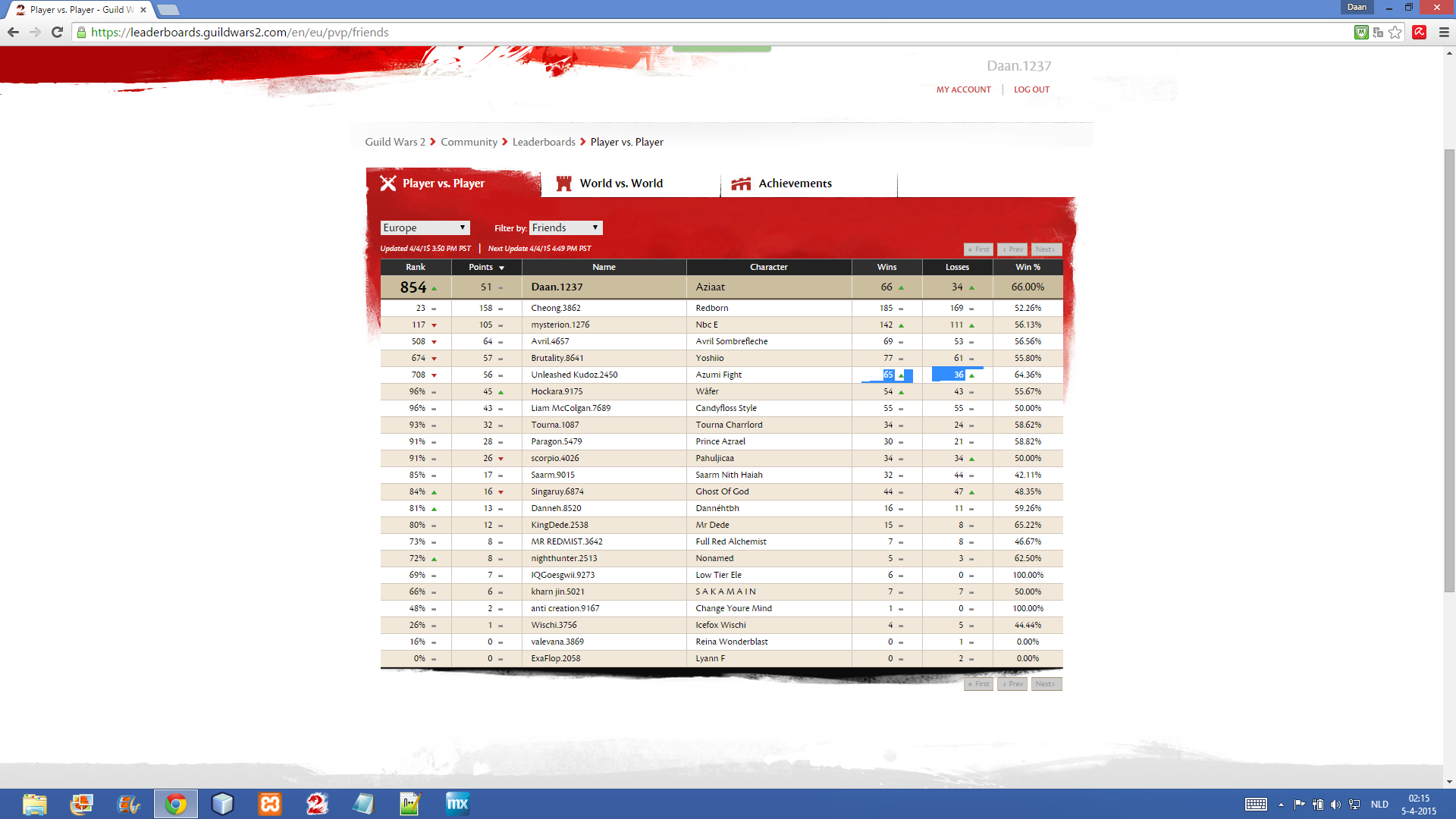Switch to the World vs. World tab
Image resolution: width=1456 pixels, height=819 pixels.
(630, 183)
